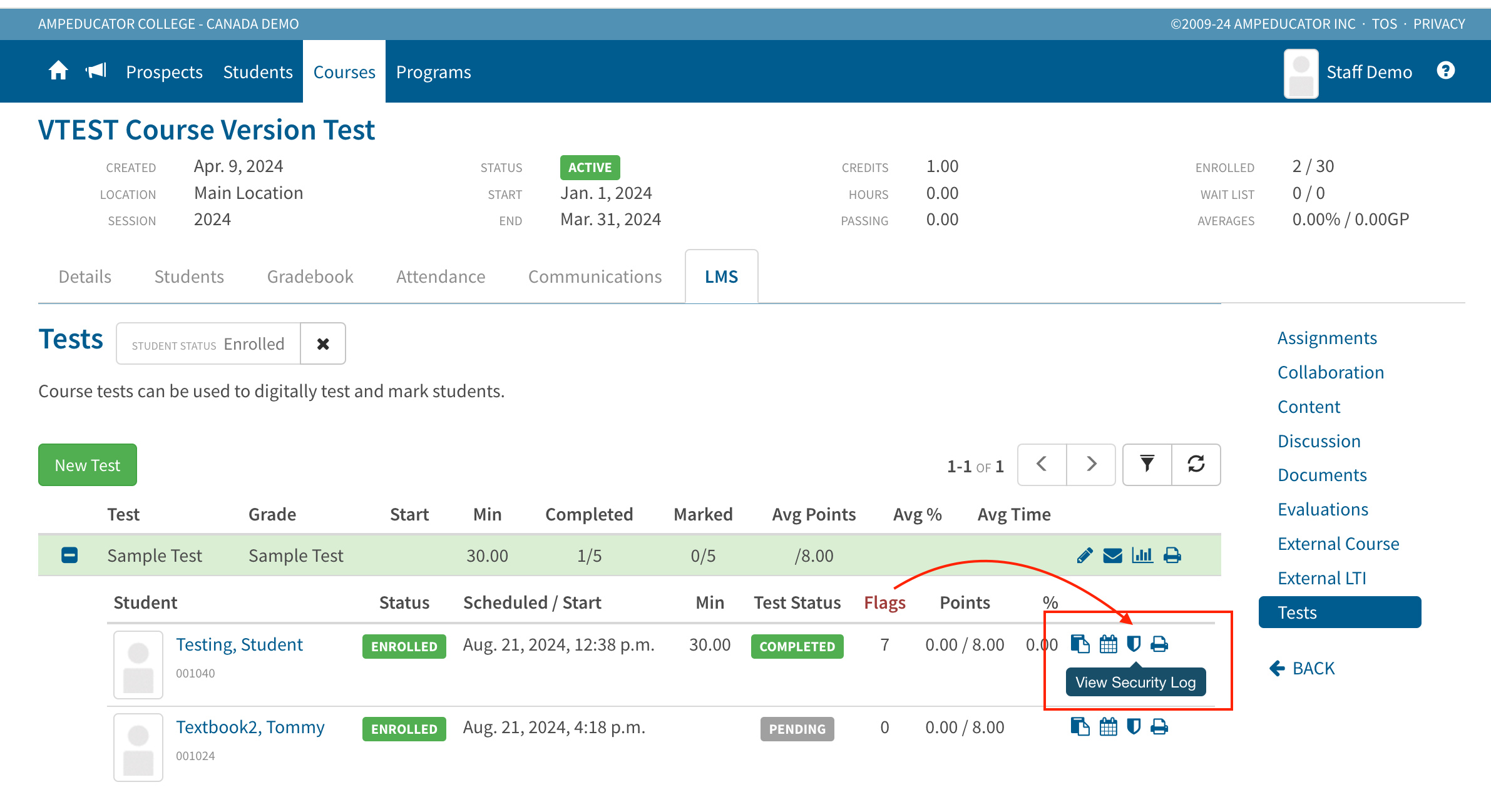Image resolution: width=1491 pixels, height=812 pixels.
Task: Open Sample Test bar chart statistics icon
Action: [1142, 556]
